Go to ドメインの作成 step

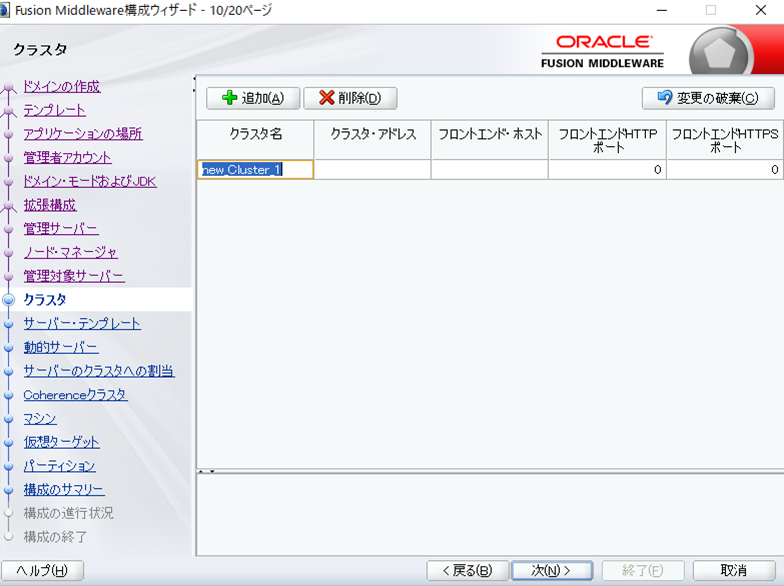(x=61, y=87)
